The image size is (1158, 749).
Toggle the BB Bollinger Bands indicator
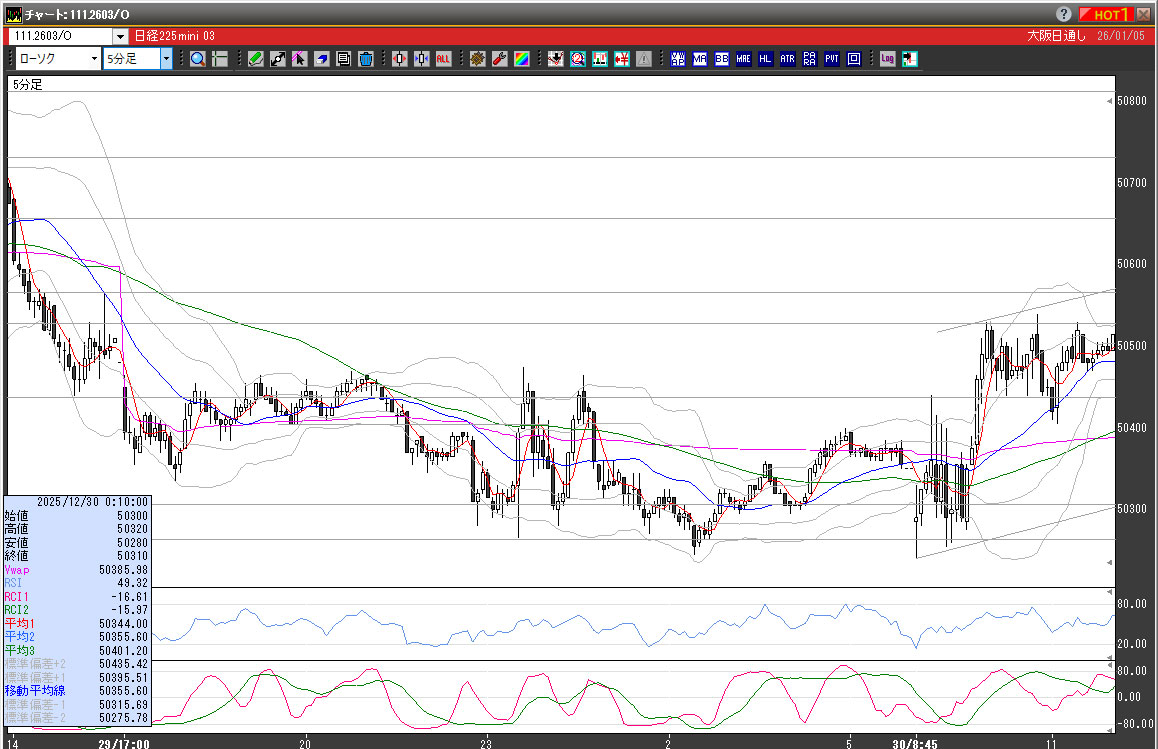[722, 59]
